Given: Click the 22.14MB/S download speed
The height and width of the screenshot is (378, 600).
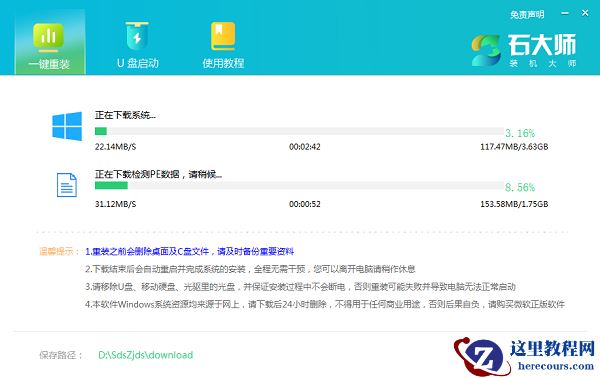Looking at the screenshot, I should [115, 147].
